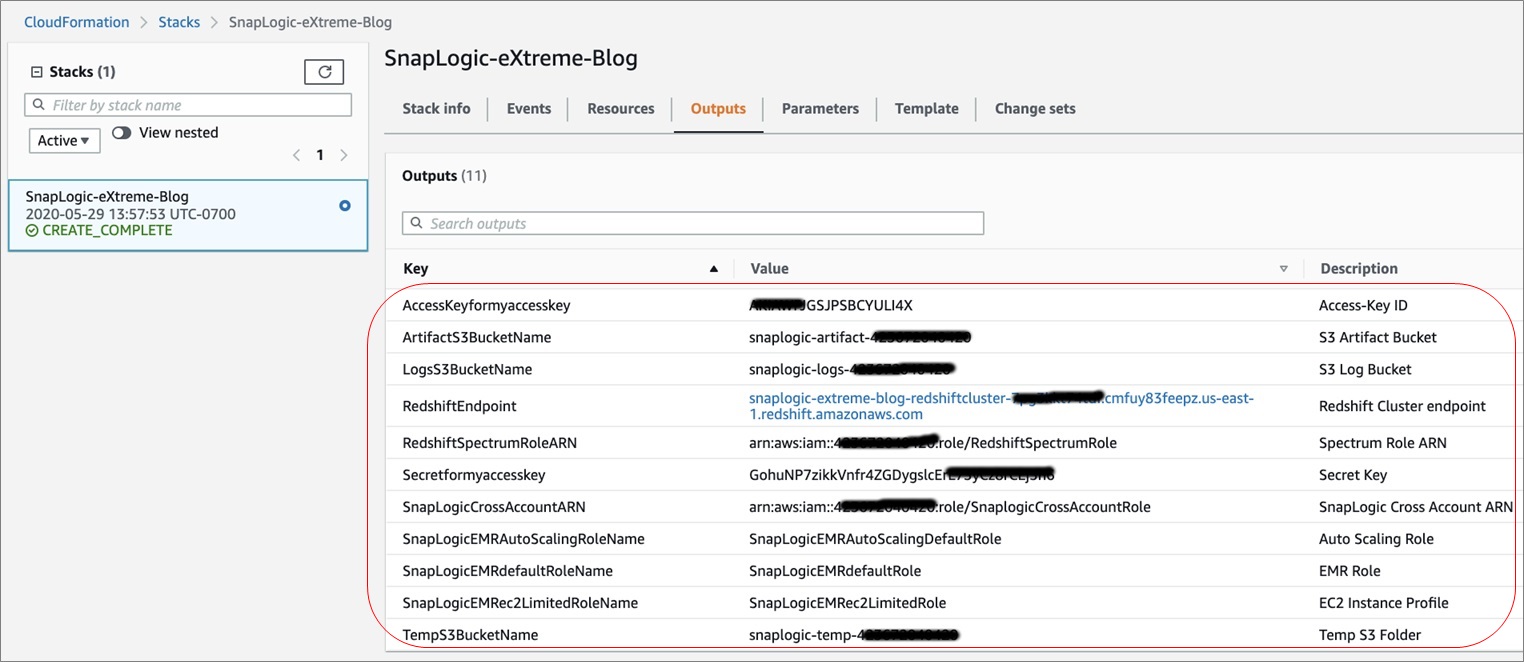Click the snaplogic-artifact bucket value
The width and height of the screenshot is (1524, 662).
pos(860,337)
